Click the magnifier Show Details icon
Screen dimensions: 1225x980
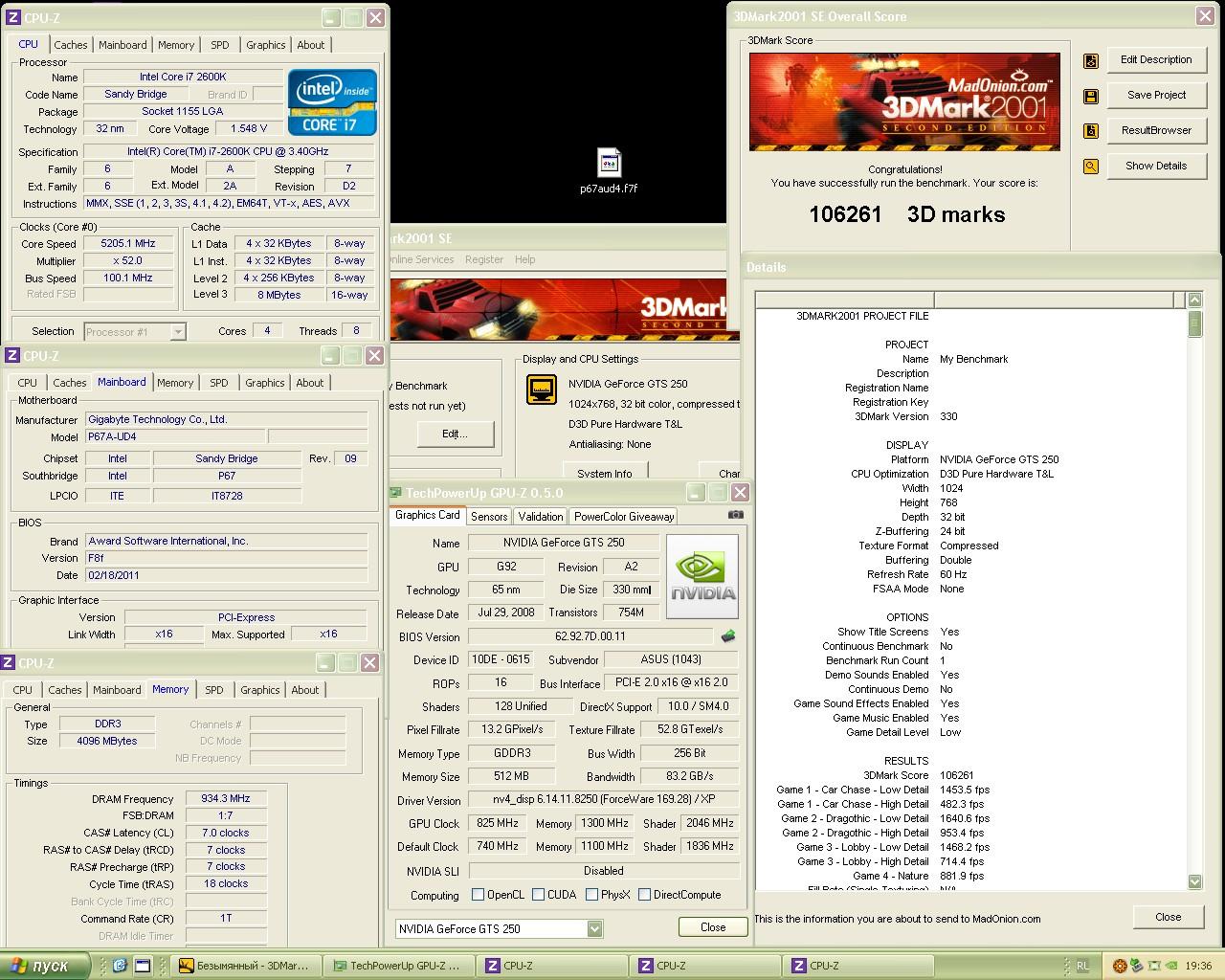coord(1090,167)
